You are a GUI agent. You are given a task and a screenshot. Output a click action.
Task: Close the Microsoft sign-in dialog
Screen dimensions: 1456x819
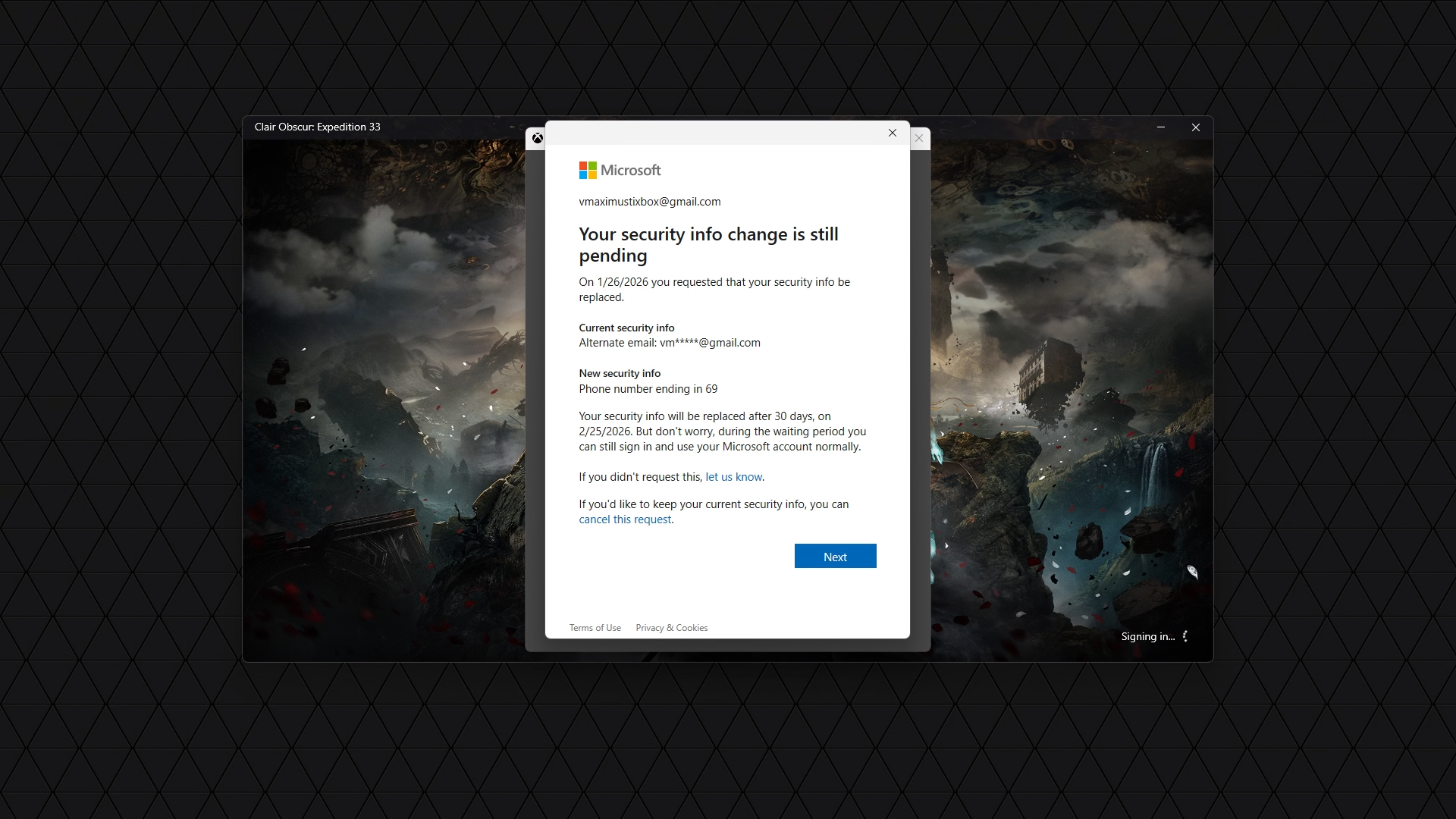(x=893, y=133)
